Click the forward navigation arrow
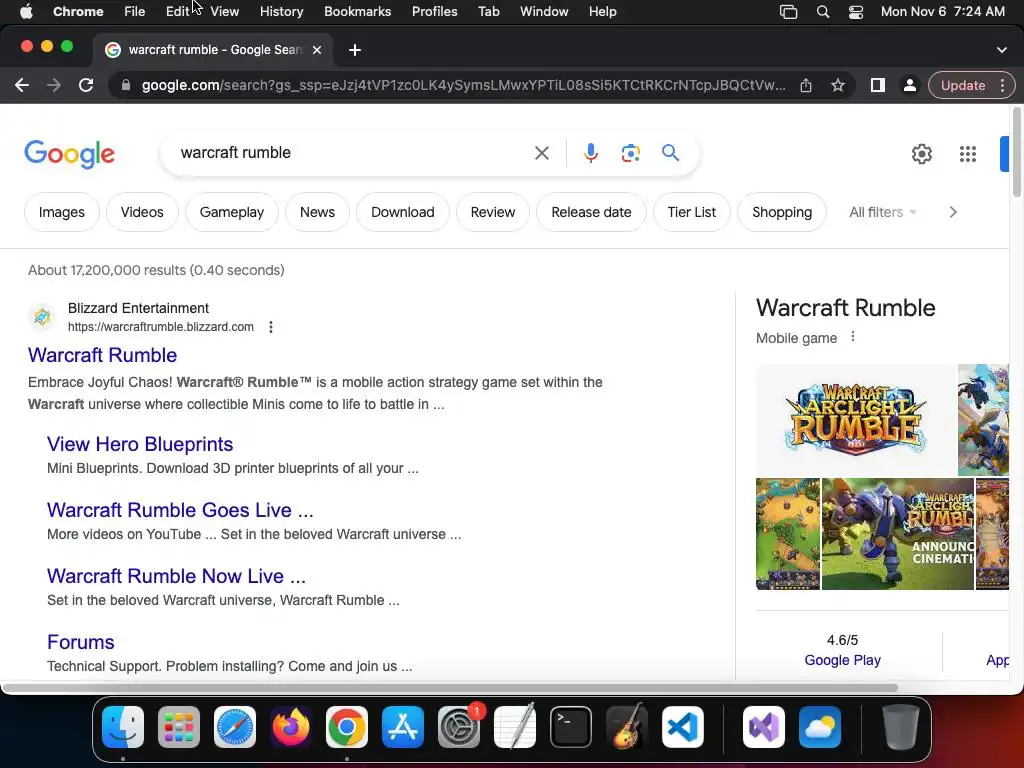 tap(54, 86)
